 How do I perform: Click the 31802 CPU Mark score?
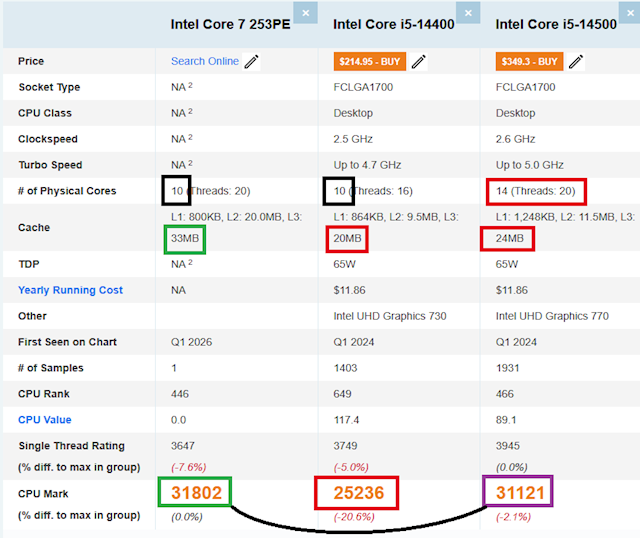coord(195,492)
